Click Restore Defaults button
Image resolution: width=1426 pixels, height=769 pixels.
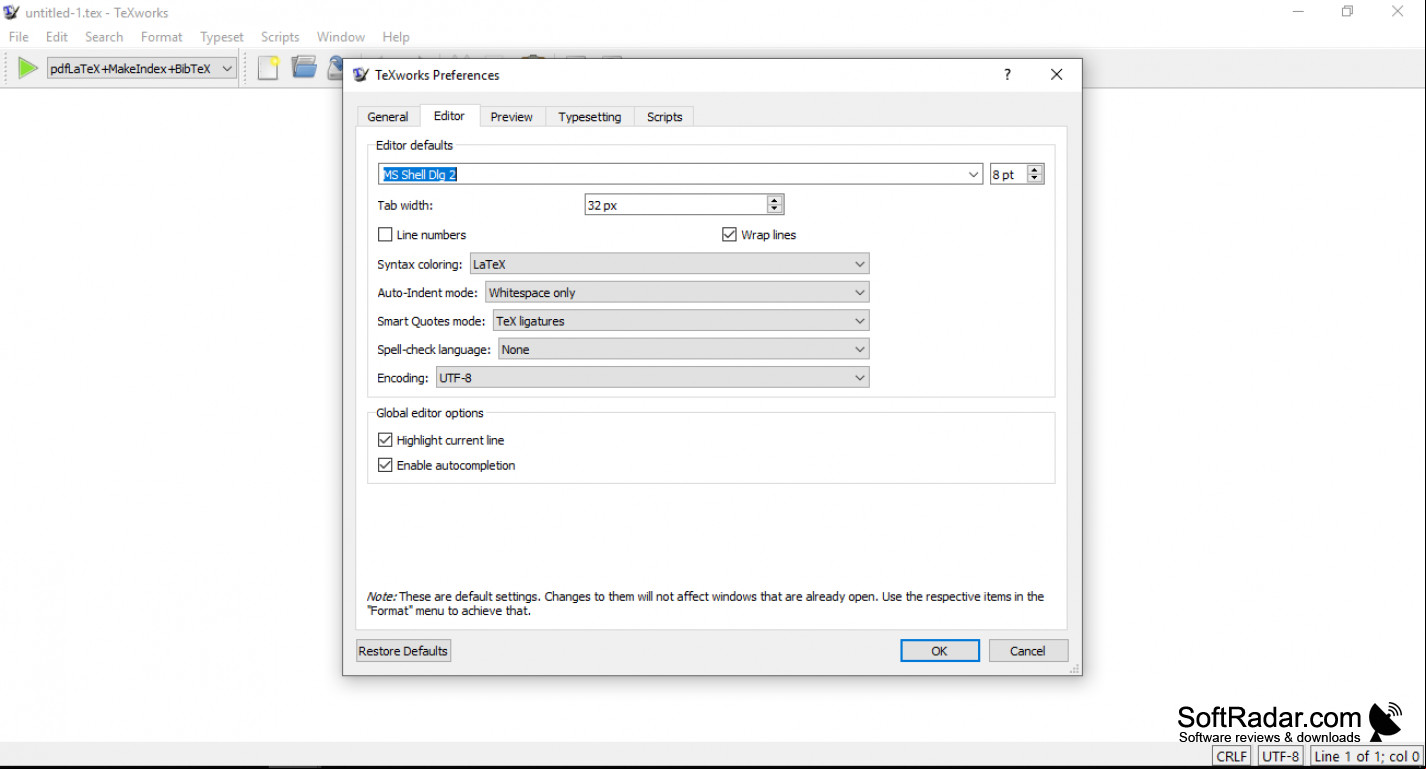403,651
